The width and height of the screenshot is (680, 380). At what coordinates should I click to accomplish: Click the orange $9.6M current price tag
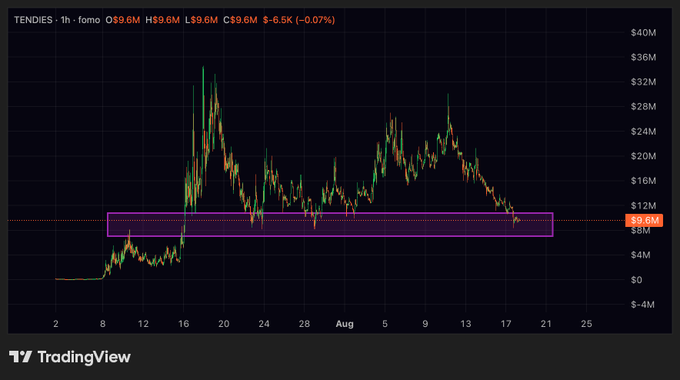644,220
